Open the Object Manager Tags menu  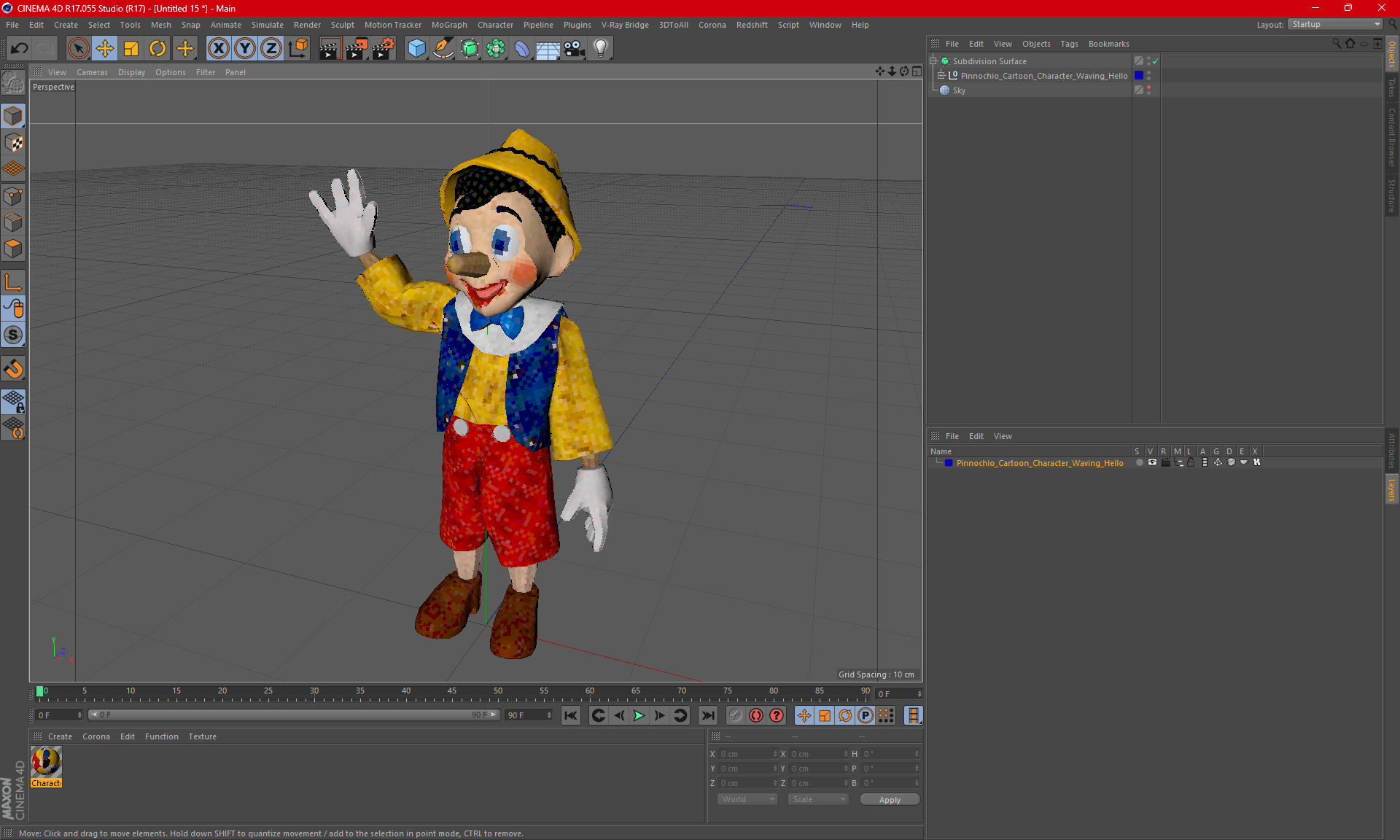(1069, 44)
